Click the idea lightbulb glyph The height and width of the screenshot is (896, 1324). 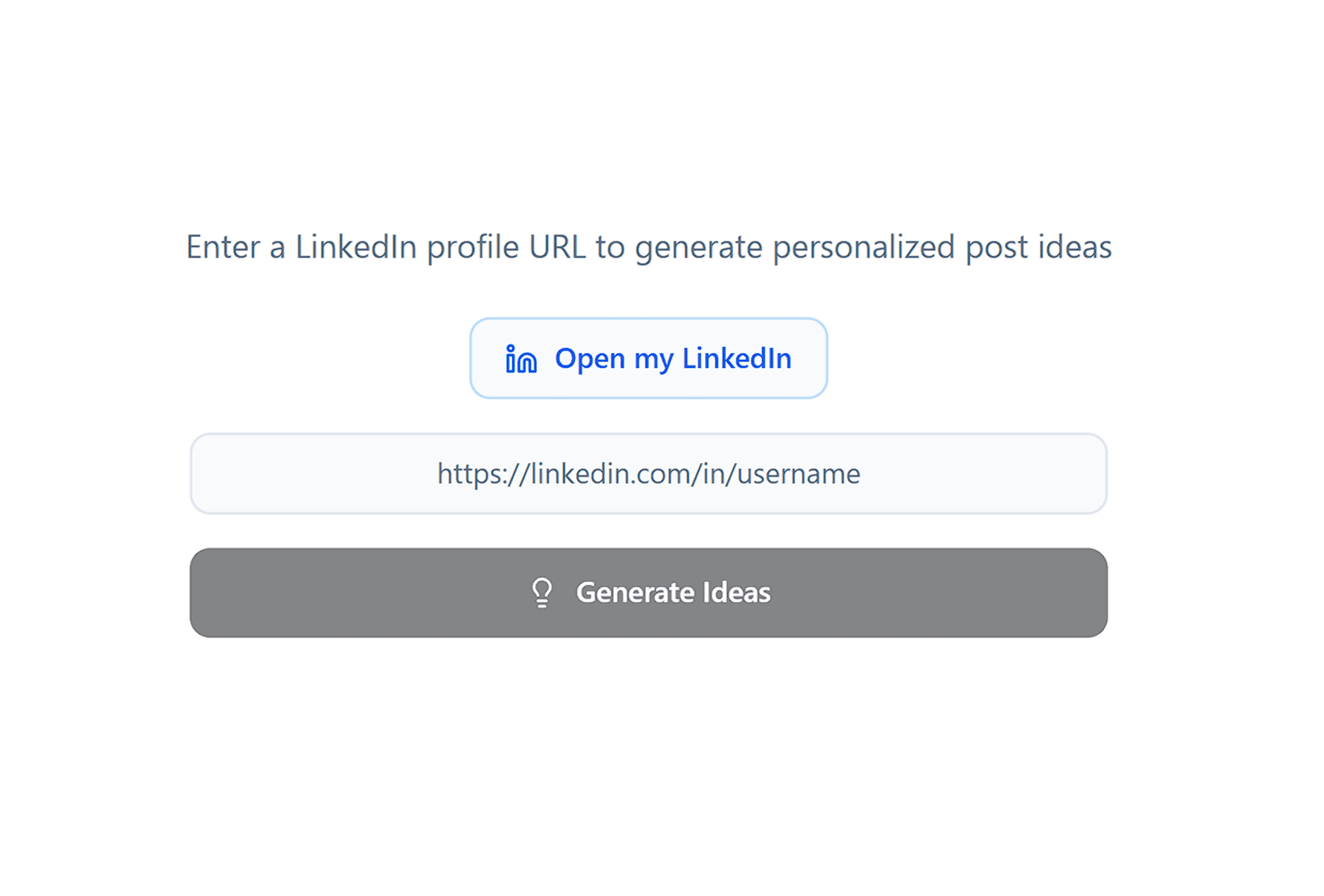tap(542, 593)
